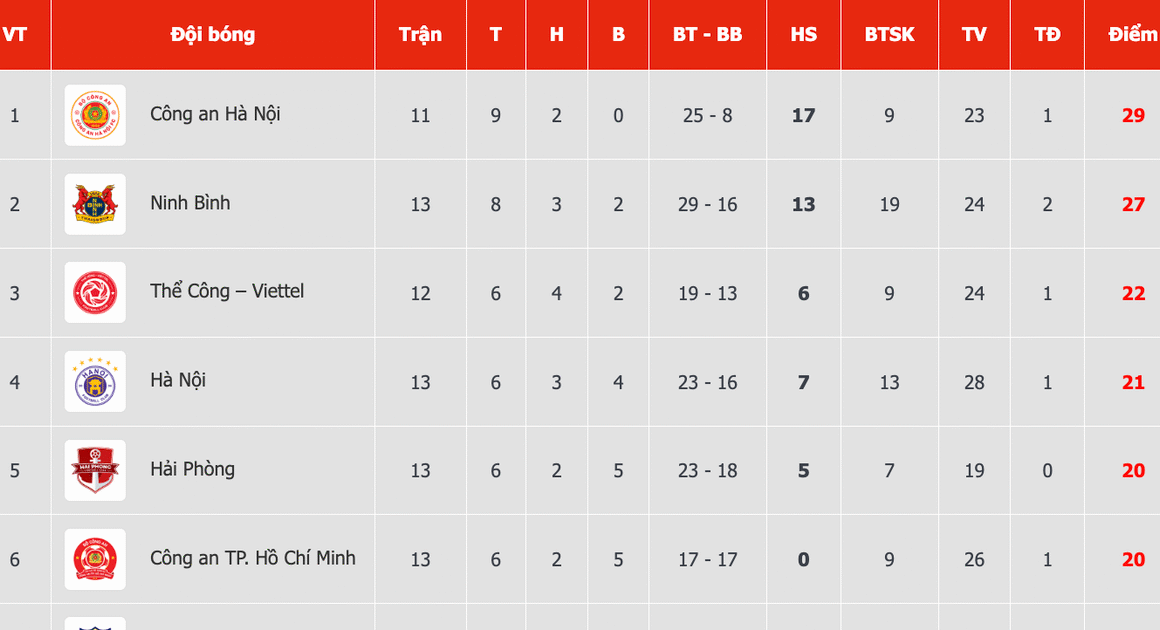This screenshot has width=1160, height=630.
Task: Click the Hải Phòng club logo
Action: click(95, 470)
